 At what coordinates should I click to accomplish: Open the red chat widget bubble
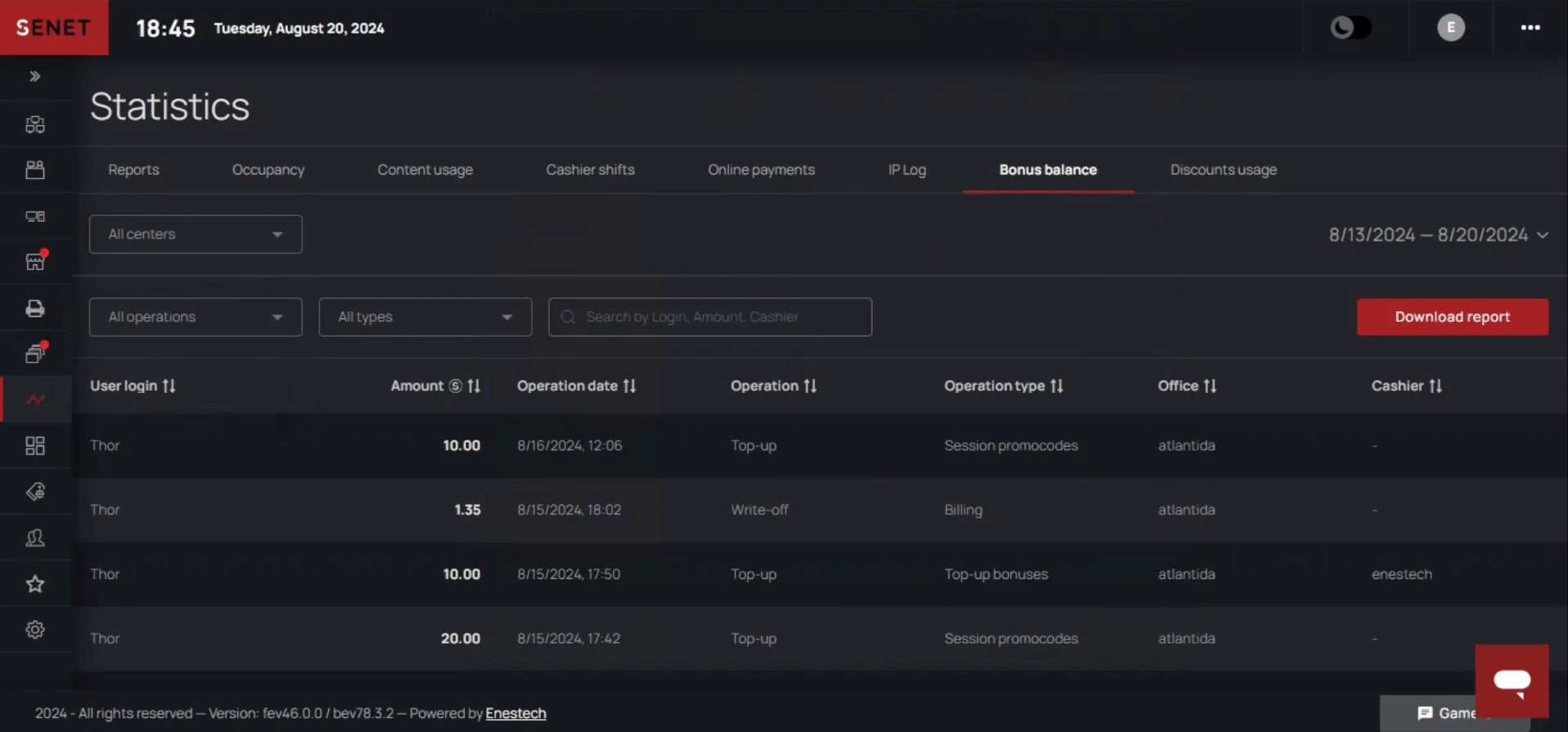(x=1511, y=681)
